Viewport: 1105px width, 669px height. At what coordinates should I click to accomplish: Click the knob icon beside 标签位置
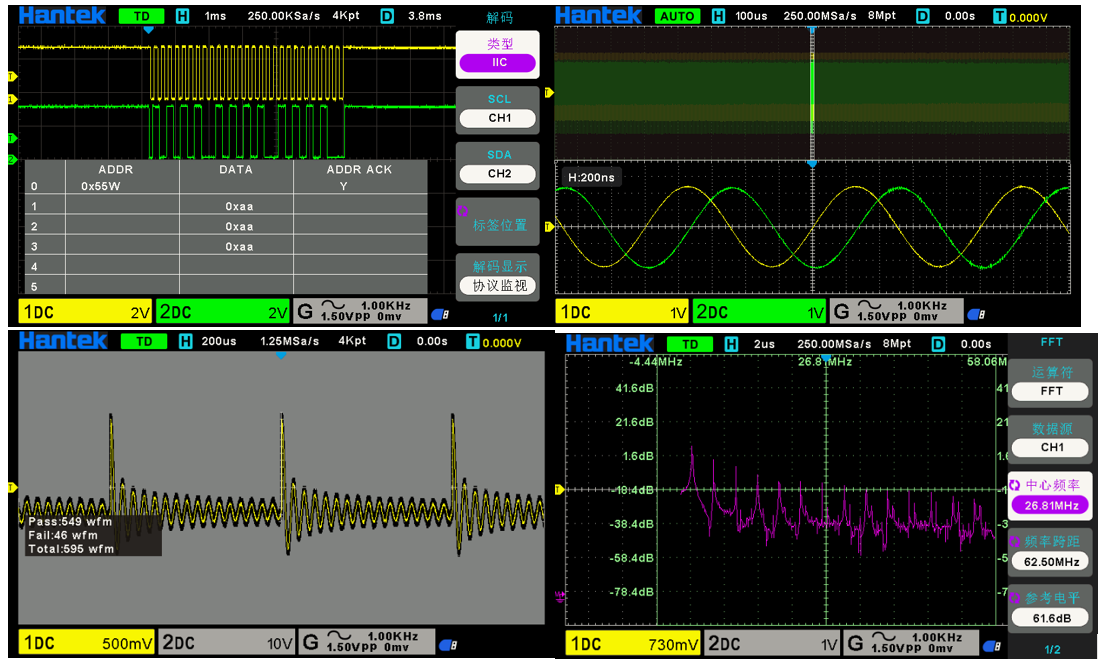click(462, 211)
